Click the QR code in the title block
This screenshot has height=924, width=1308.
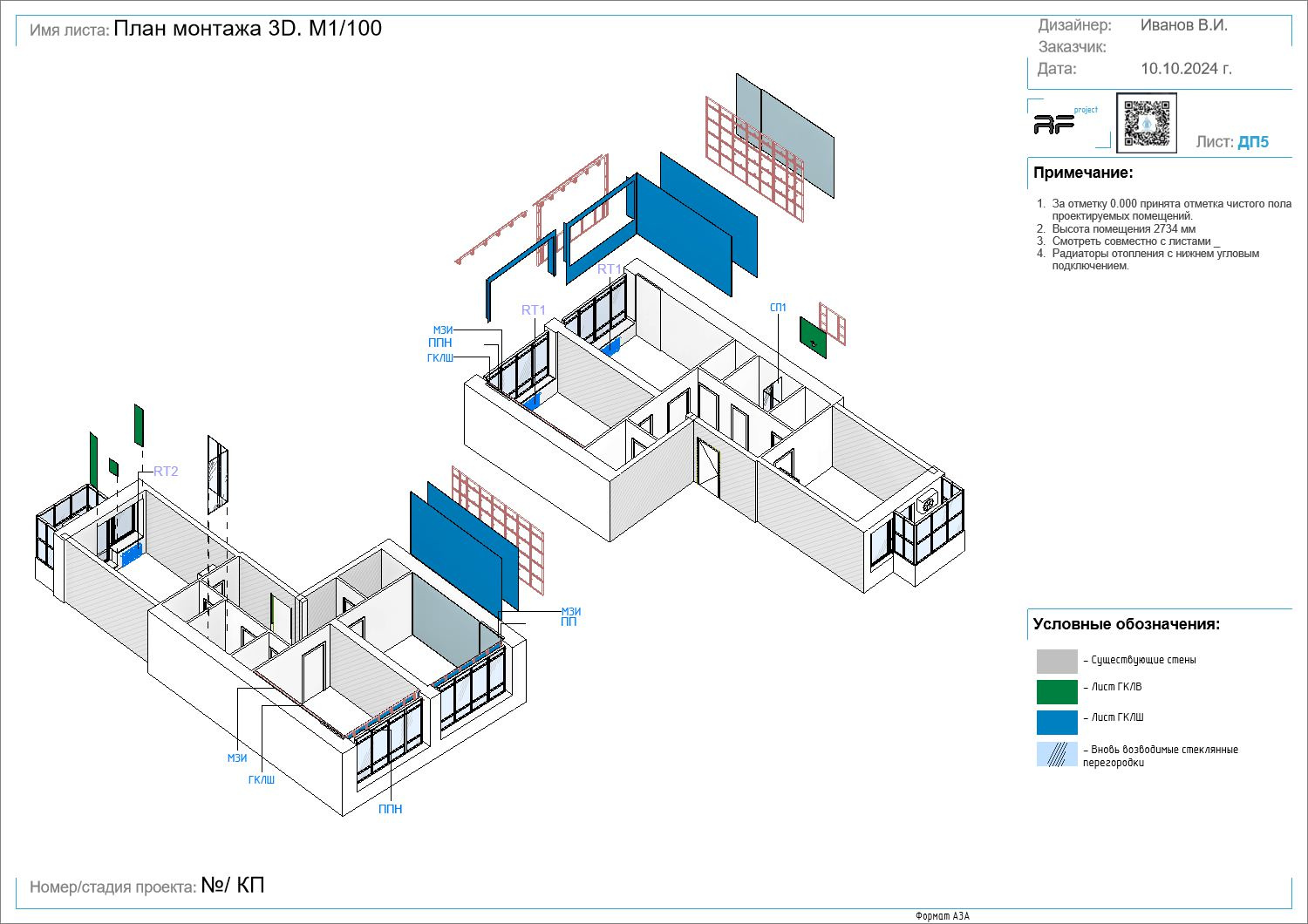1146,123
